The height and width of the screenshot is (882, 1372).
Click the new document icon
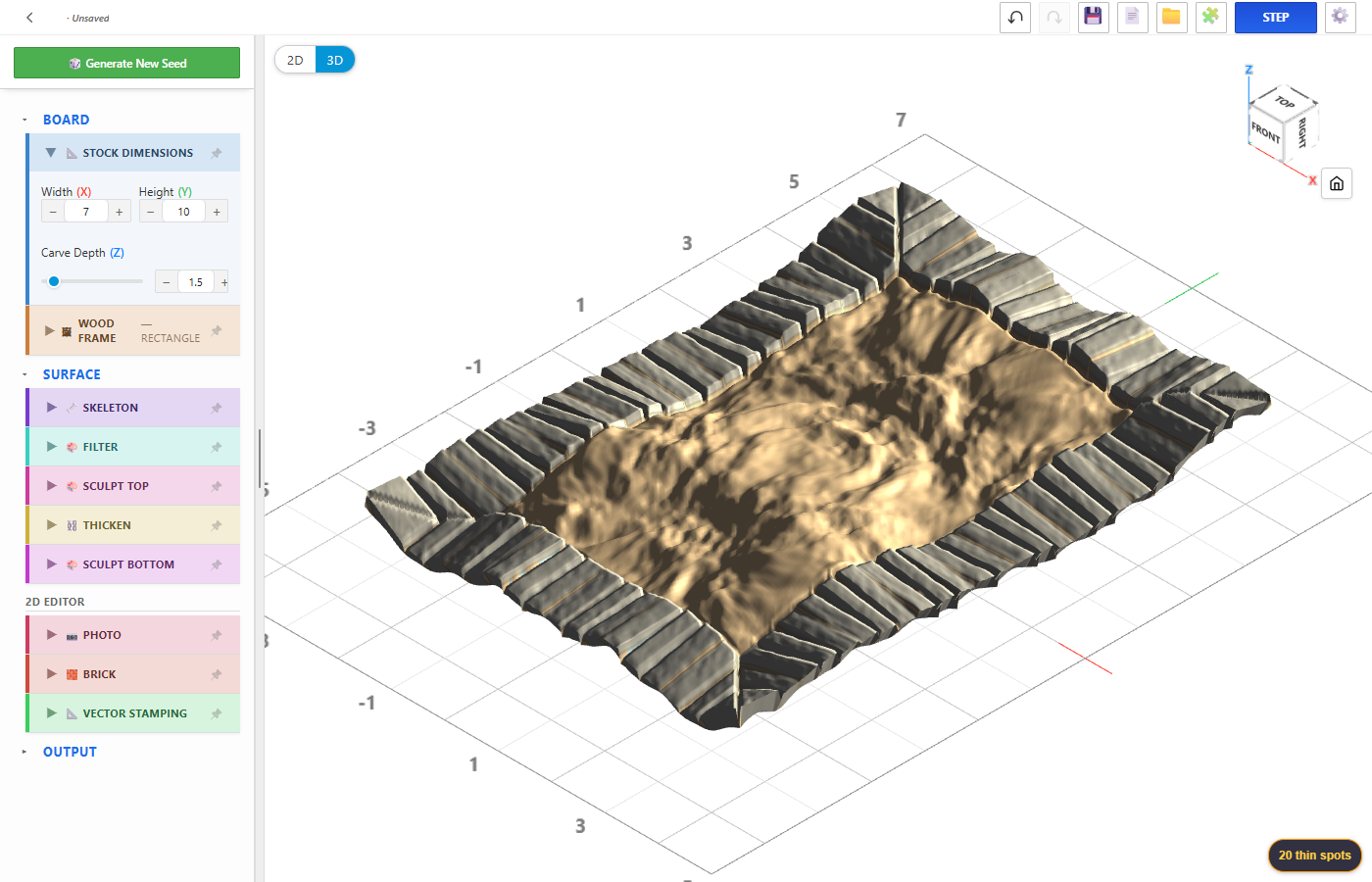coord(1133,18)
